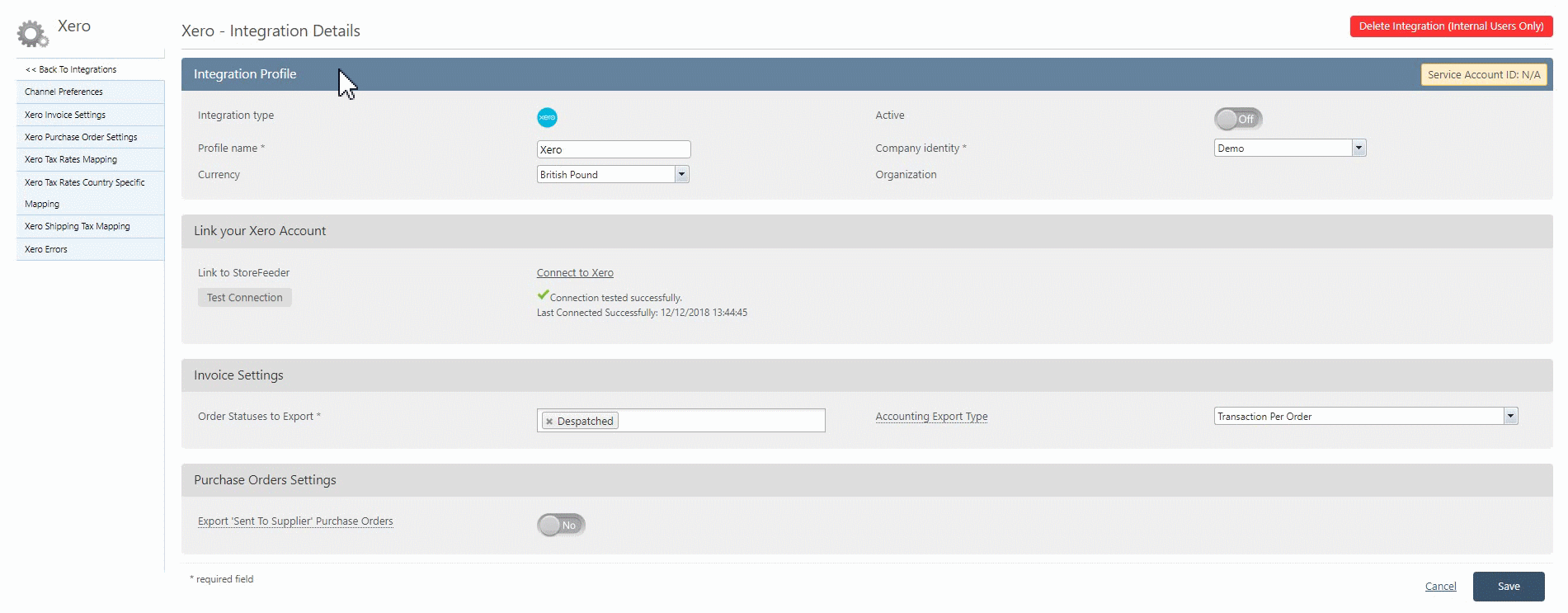Open the Accounting Export Type dropdown

point(1366,416)
